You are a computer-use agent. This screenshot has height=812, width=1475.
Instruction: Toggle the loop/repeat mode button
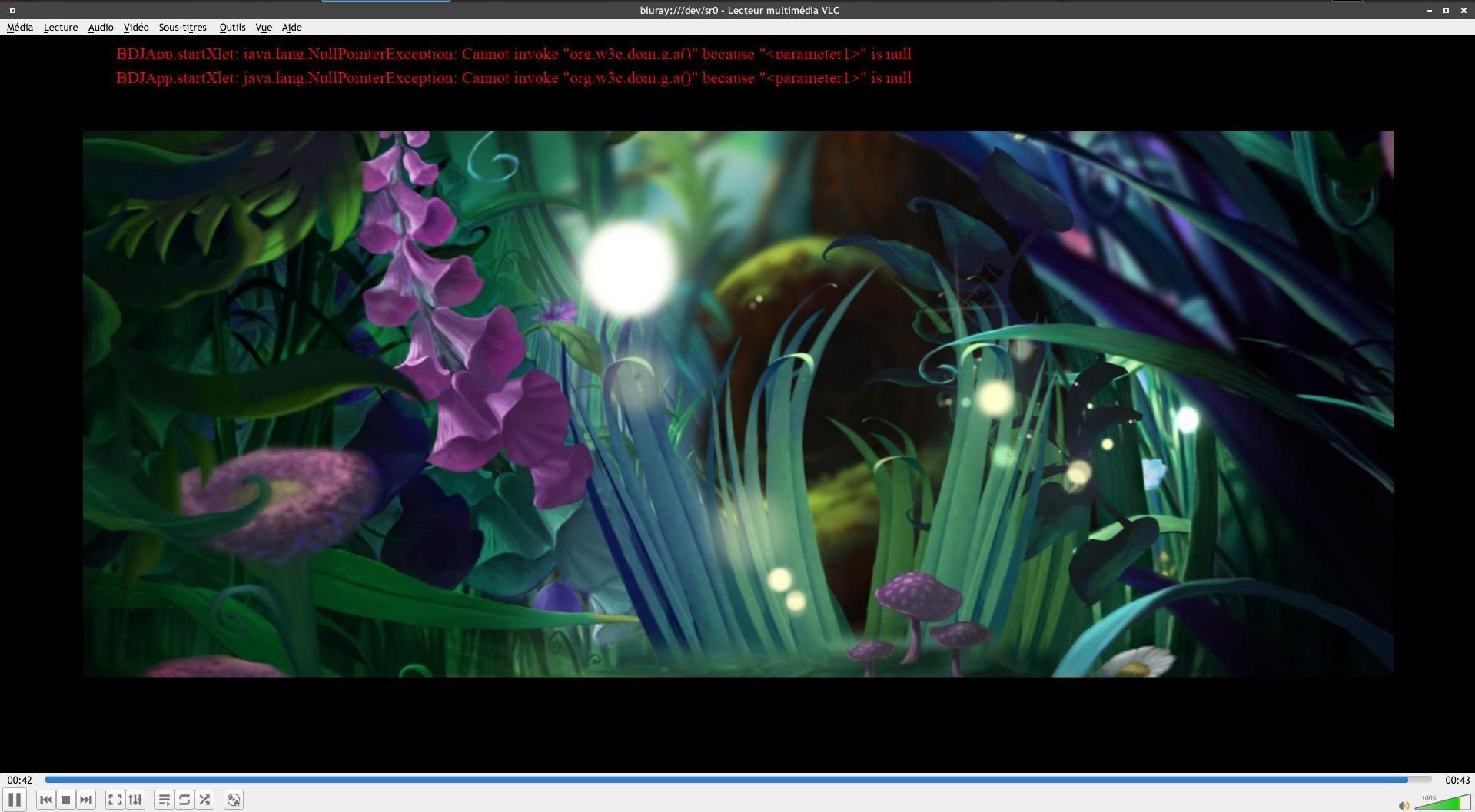(184, 800)
